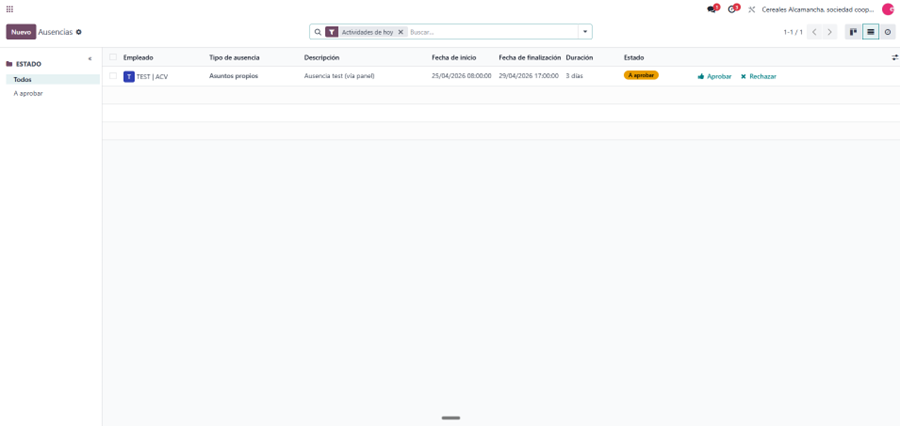This screenshot has height=426, width=900.
Task: Expand the search options dropdown arrow
Action: [585, 32]
